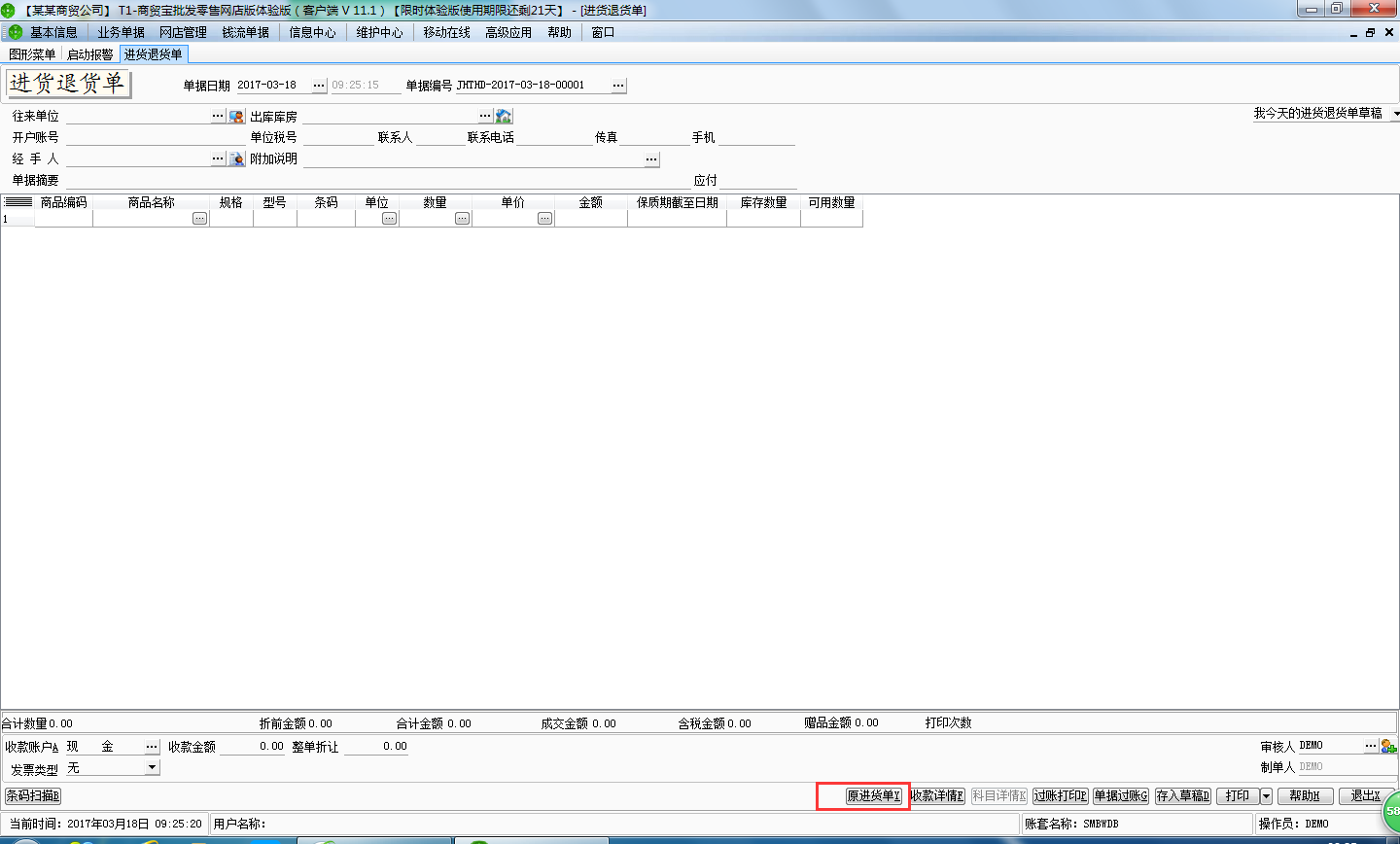The height and width of the screenshot is (844, 1400).
Task: Open the 打印 button dropdown arrow
Action: [1267, 795]
